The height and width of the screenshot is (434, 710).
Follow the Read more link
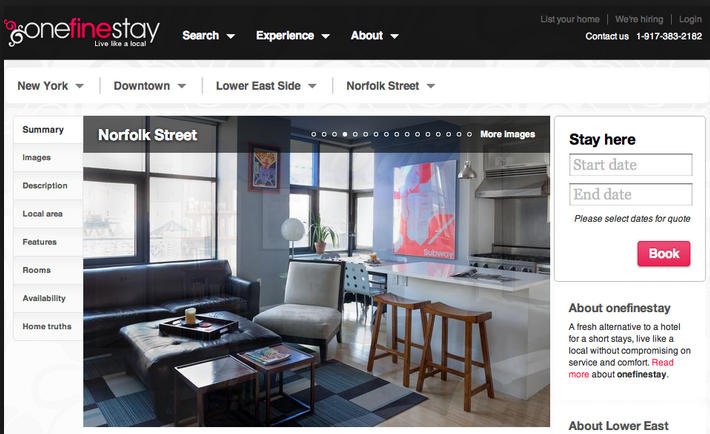click(x=621, y=368)
